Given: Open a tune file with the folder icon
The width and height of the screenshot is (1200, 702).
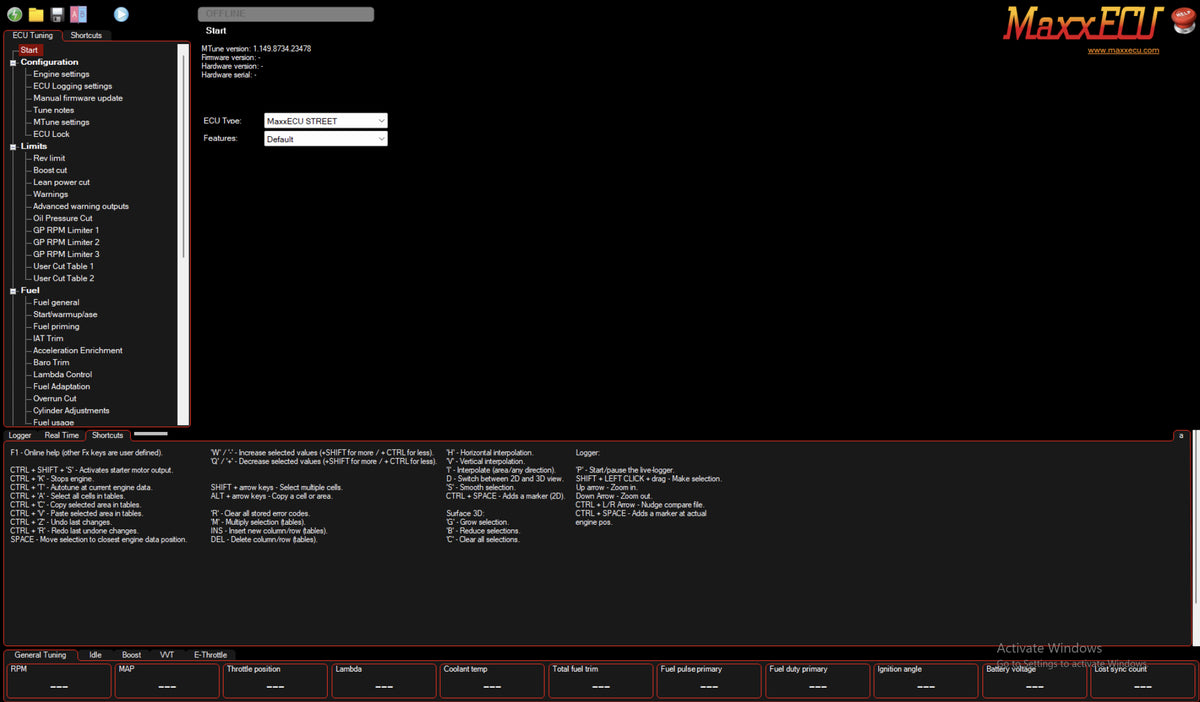Looking at the screenshot, I should pyautogui.click(x=36, y=14).
